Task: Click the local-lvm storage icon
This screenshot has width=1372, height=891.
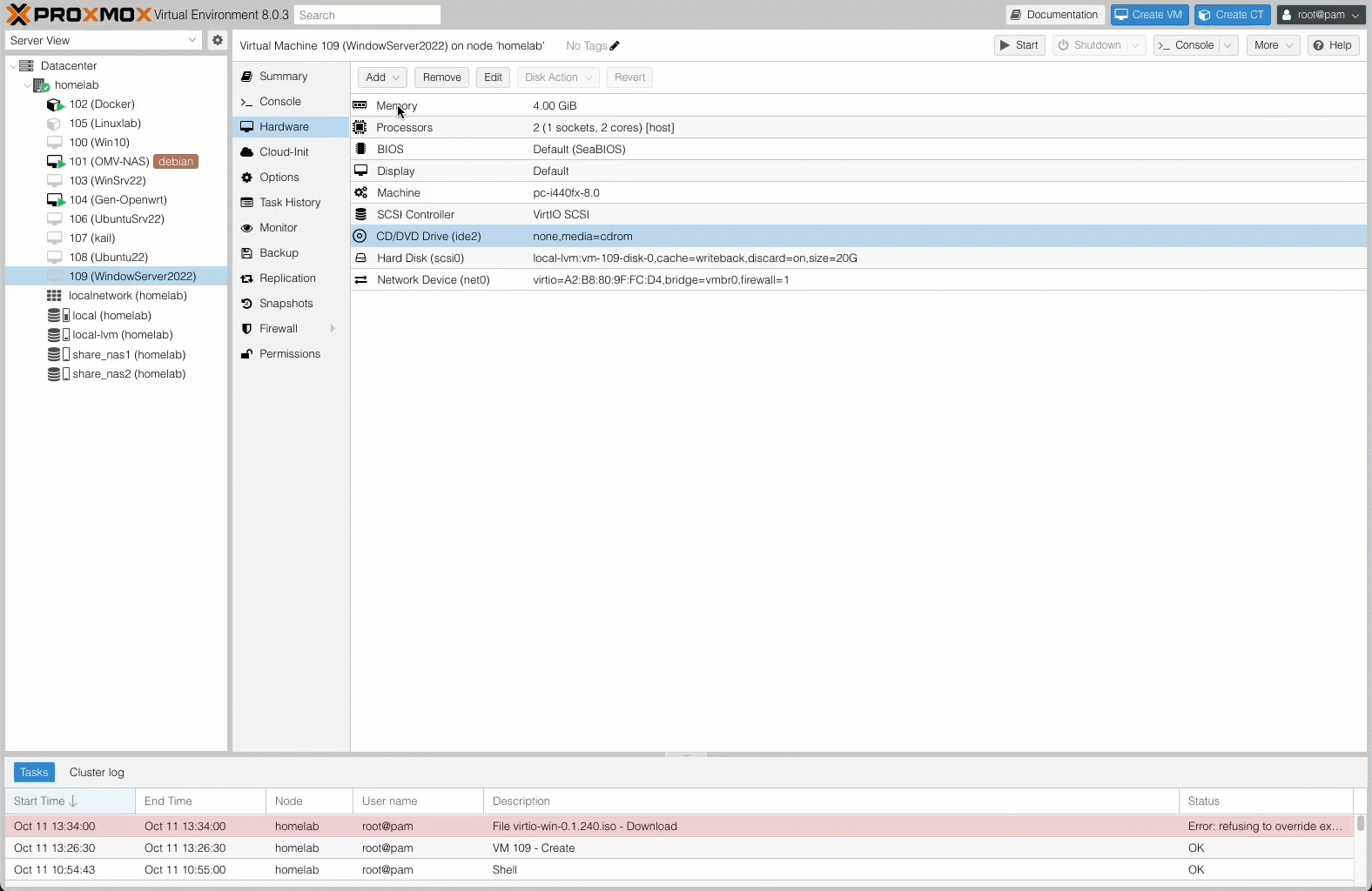Action: click(58, 335)
